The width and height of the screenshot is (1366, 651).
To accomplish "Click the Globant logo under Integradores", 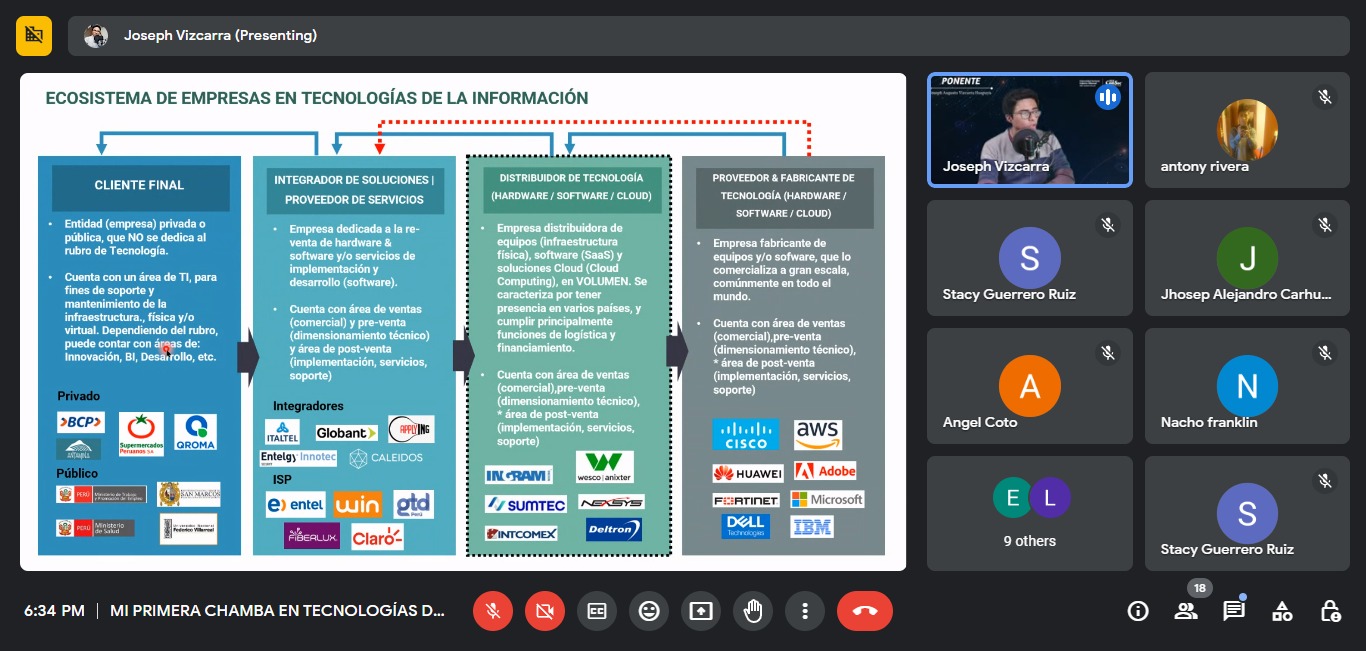I will click(x=346, y=433).
